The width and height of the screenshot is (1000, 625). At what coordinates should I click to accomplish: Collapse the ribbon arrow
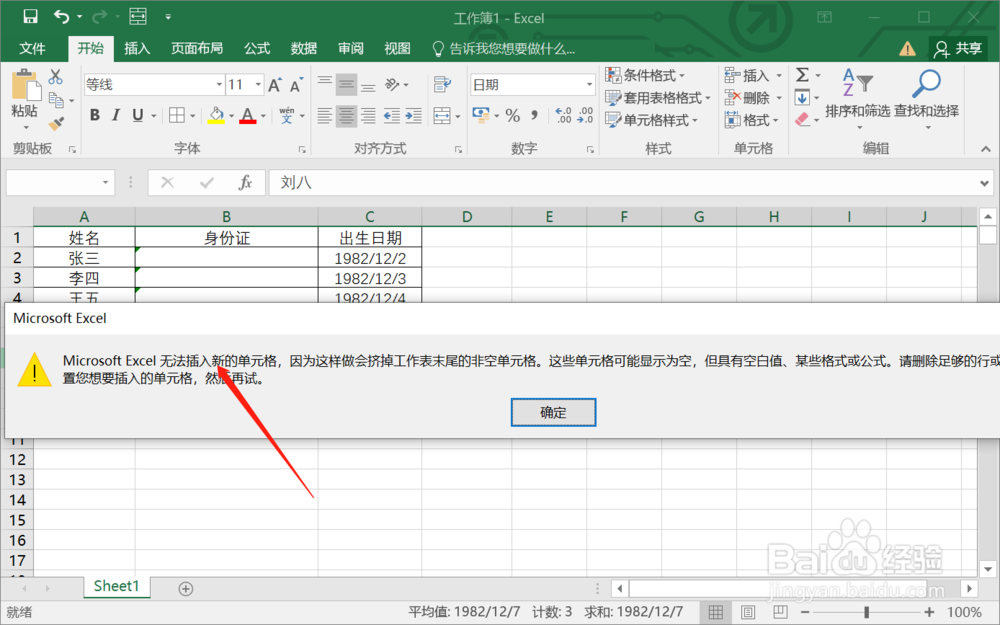[x=986, y=149]
